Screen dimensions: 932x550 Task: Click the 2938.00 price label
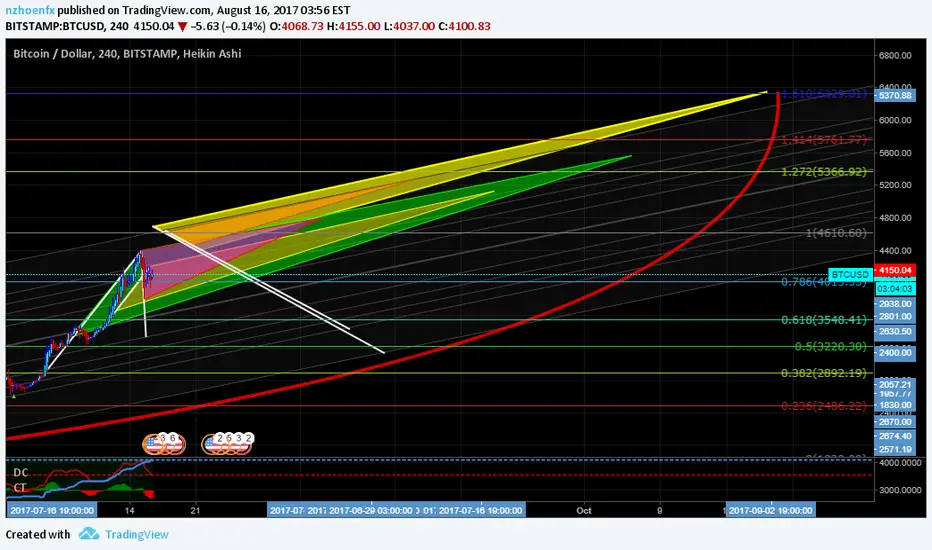tap(895, 304)
